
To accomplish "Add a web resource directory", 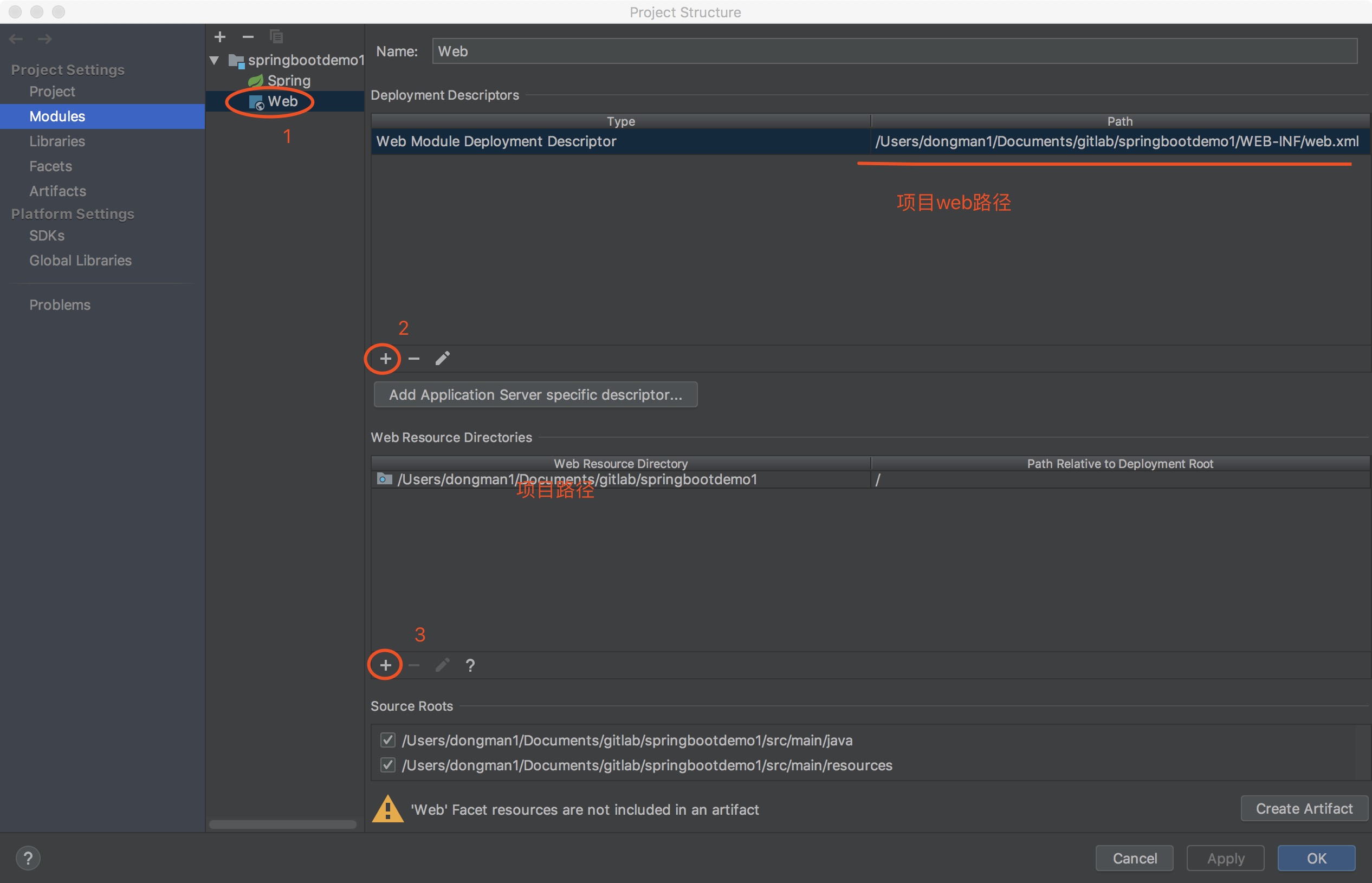I will coord(385,665).
